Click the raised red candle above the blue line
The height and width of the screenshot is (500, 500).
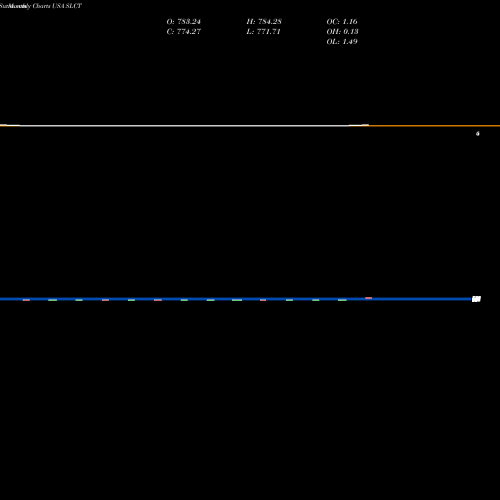tap(368, 298)
